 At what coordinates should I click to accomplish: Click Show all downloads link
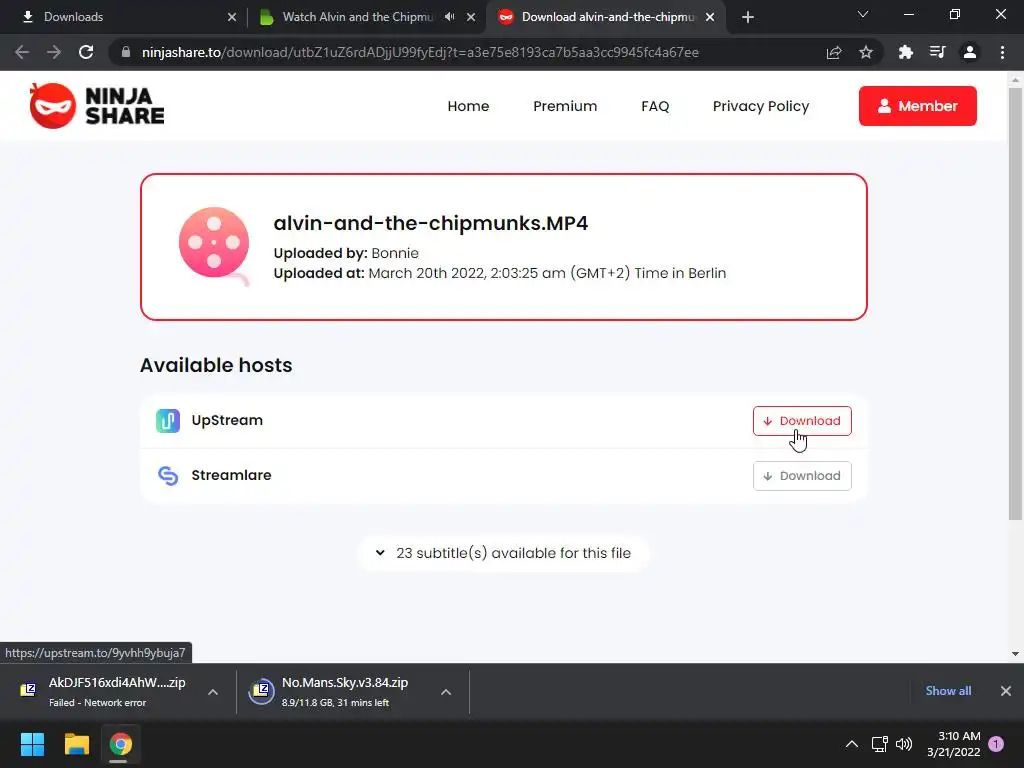click(x=948, y=691)
